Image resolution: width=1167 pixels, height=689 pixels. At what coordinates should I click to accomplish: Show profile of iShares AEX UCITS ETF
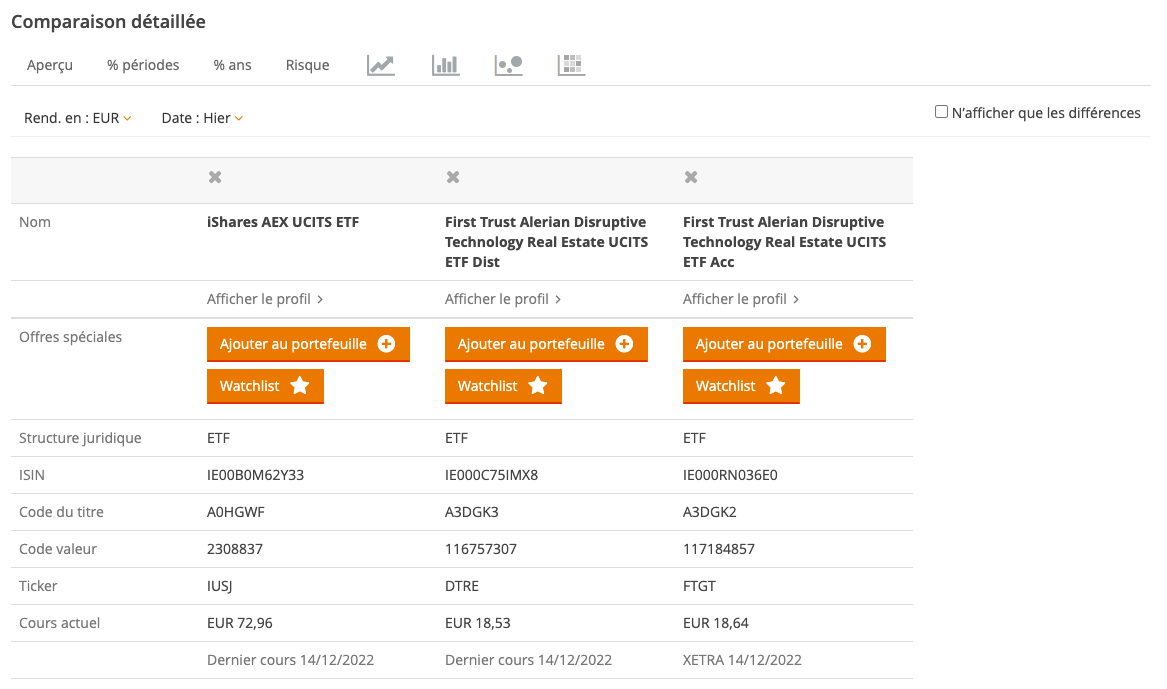(x=265, y=299)
